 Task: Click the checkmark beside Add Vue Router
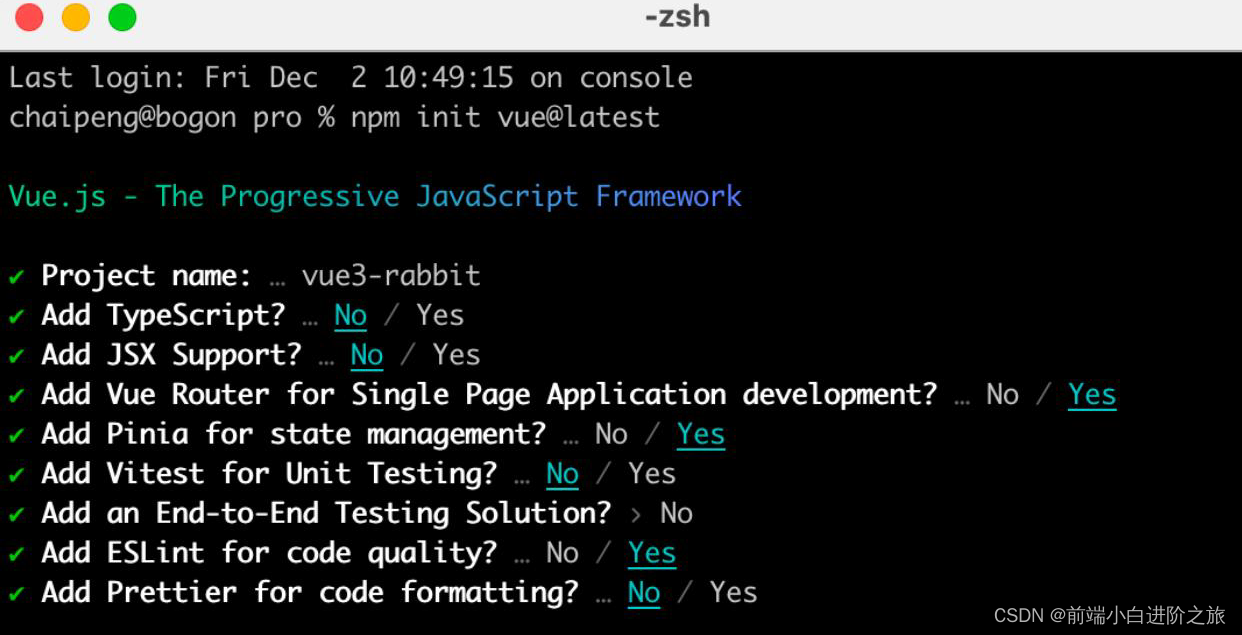[16, 396]
